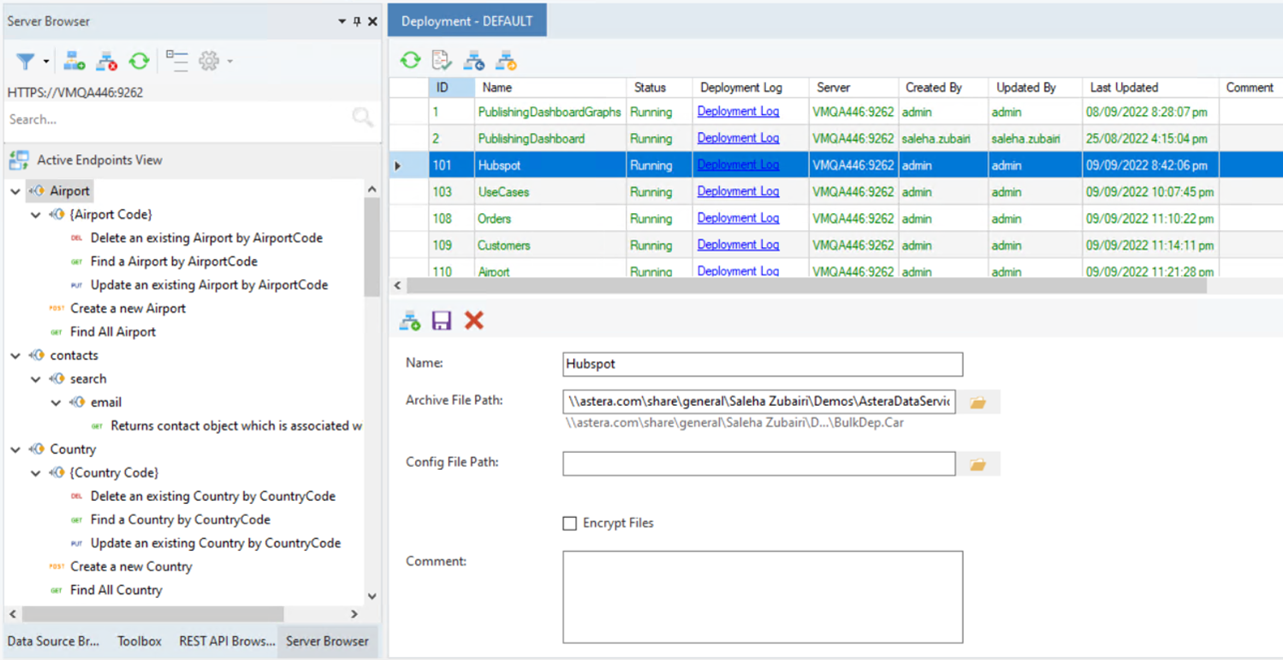
Task: Collapse the Airport tree node
Action: point(15,191)
